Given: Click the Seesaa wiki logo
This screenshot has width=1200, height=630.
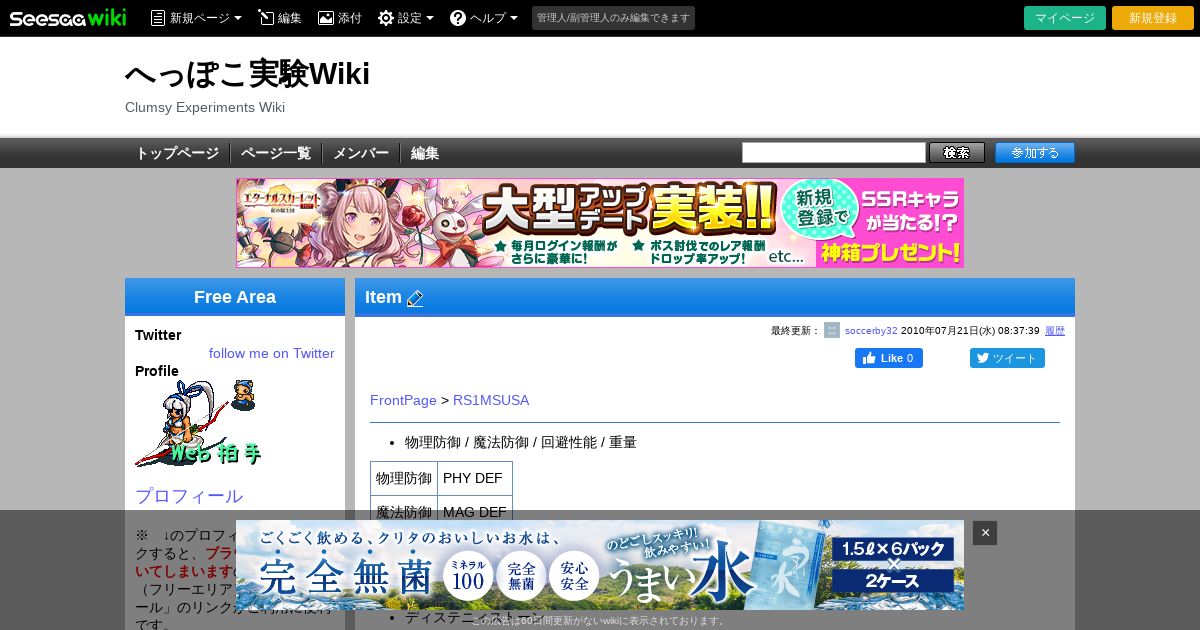Looking at the screenshot, I should click(68, 18).
